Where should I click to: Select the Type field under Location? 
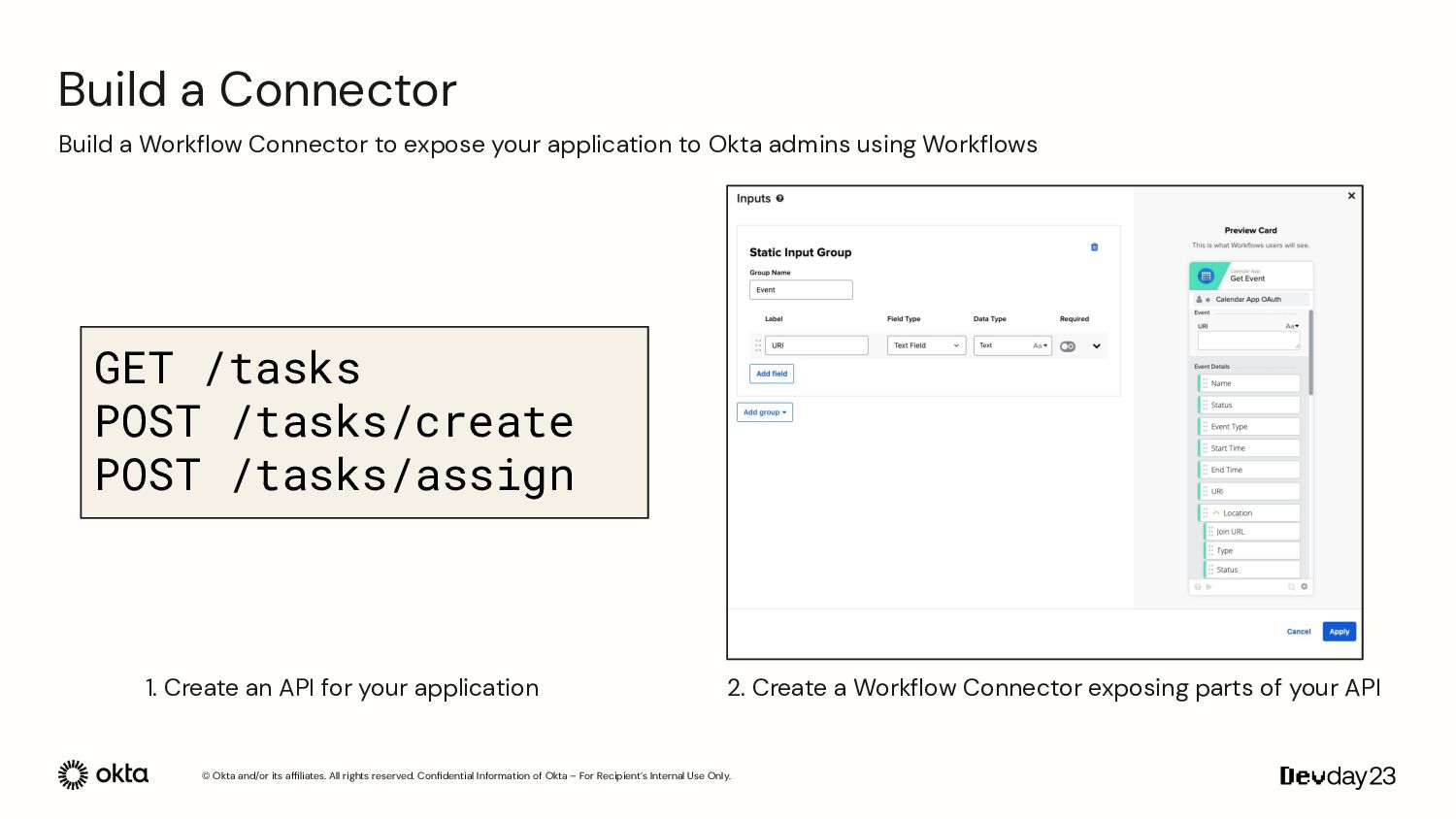pos(1252,550)
